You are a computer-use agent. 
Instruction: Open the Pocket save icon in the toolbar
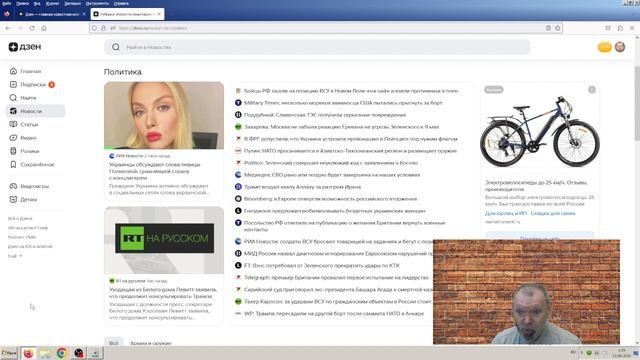(x=608, y=28)
